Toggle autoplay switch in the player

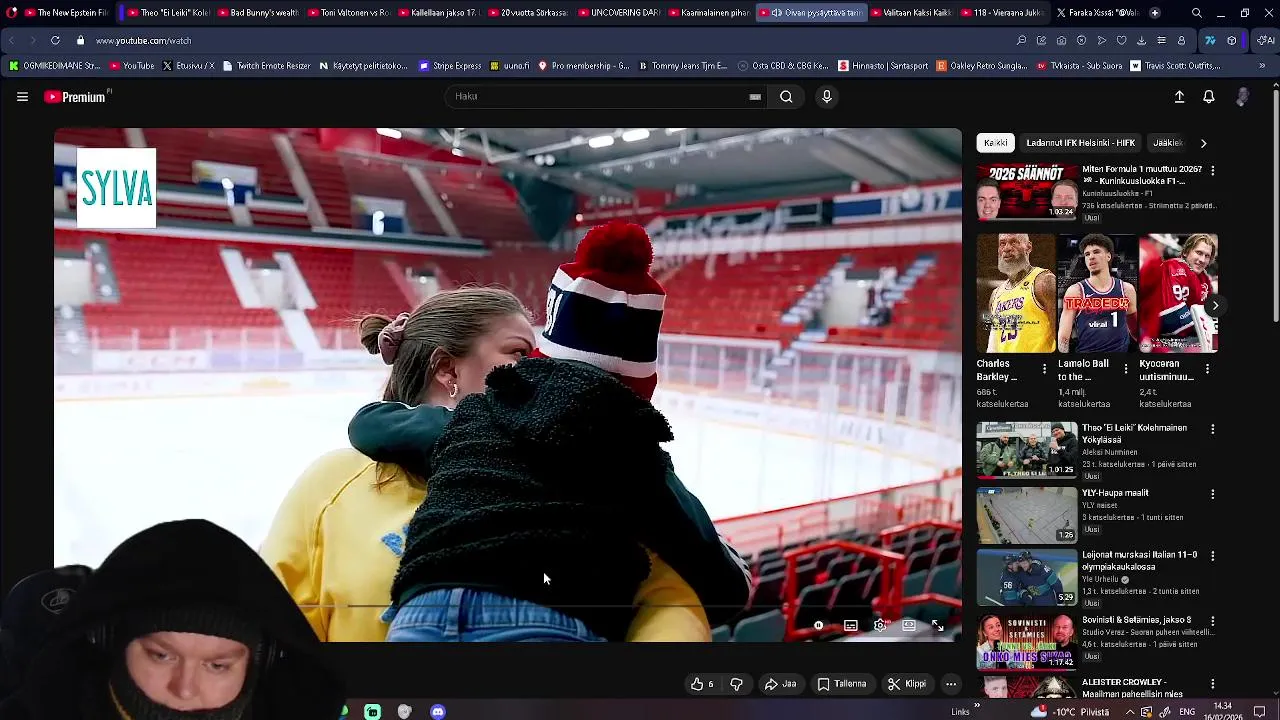pyautogui.click(x=818, y=625)
